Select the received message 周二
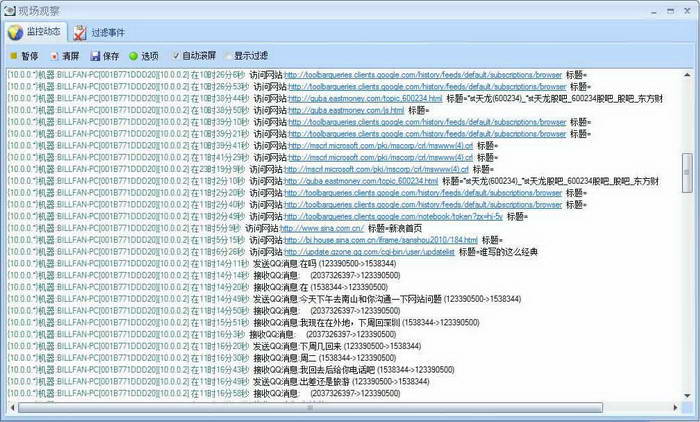 pos(308,358)
